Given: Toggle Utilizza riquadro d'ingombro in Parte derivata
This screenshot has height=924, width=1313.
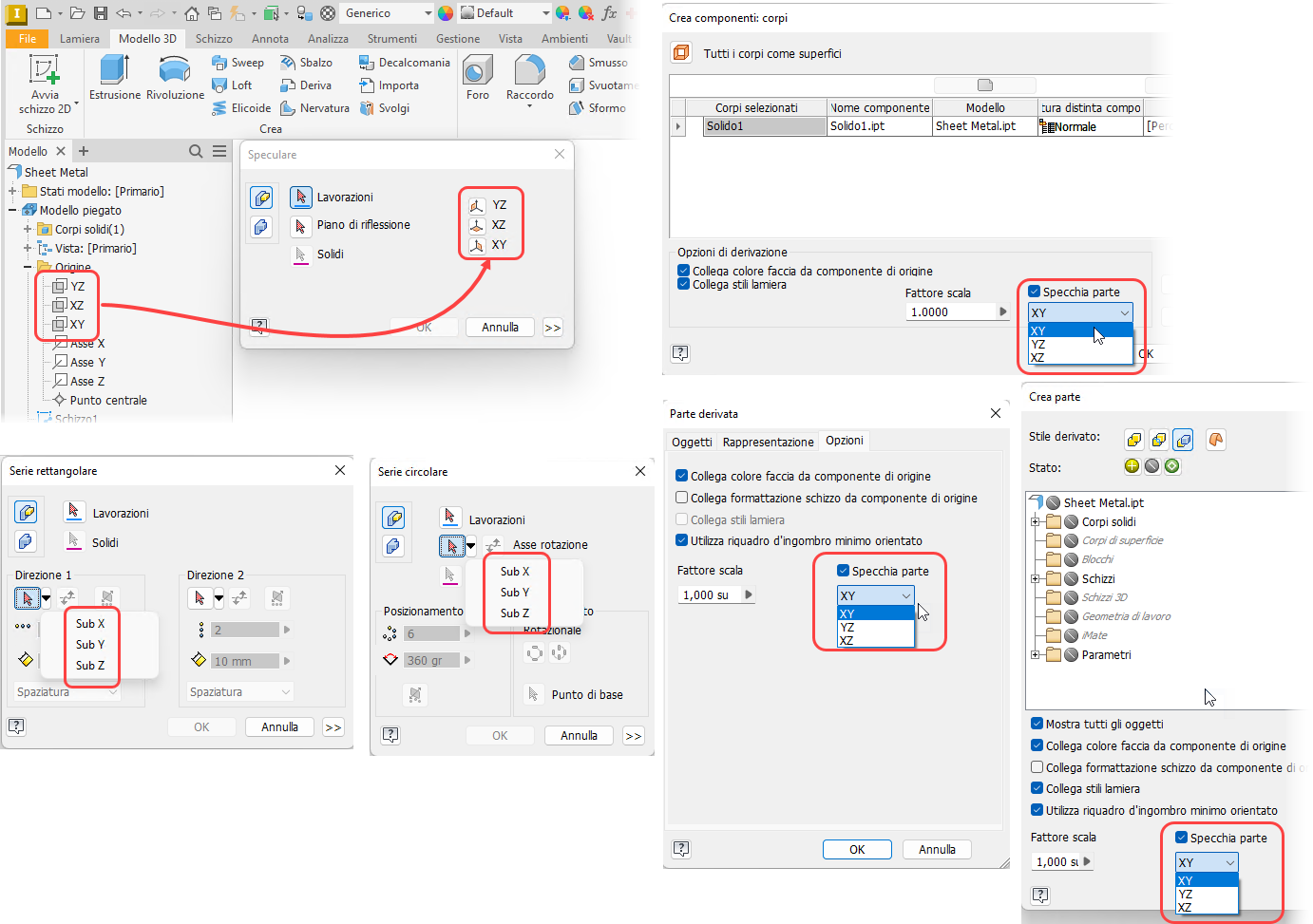Looking at the screenshot, I should (x=681, y=540).
